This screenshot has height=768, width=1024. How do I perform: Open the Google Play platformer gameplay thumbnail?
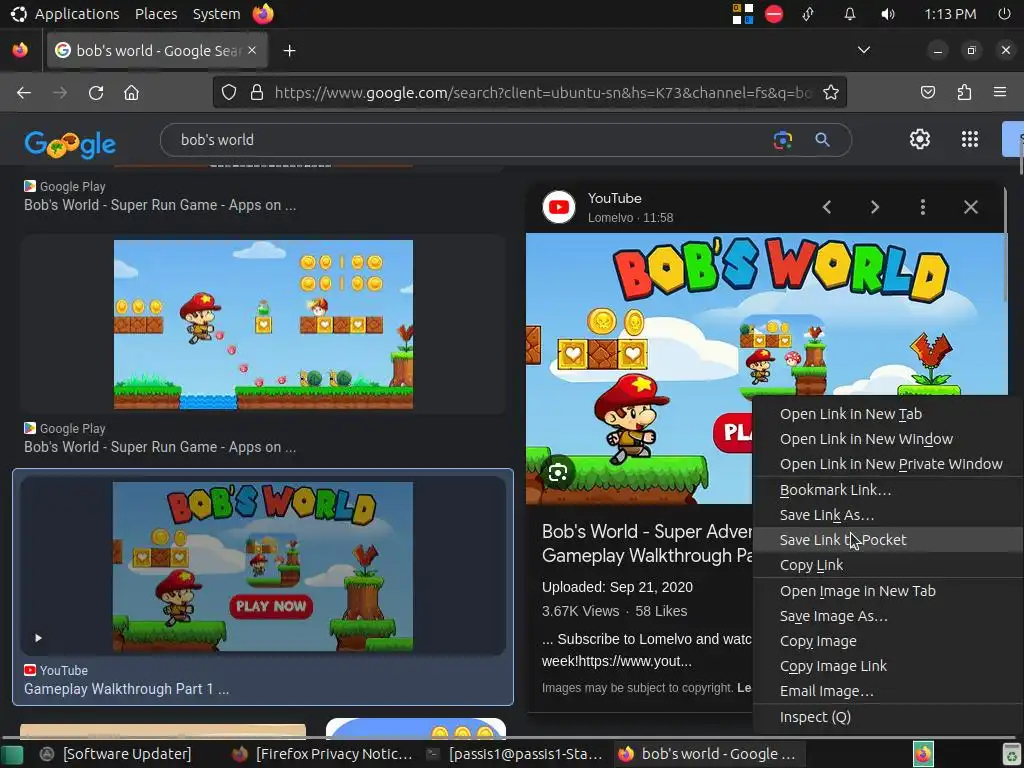[263, 325]
